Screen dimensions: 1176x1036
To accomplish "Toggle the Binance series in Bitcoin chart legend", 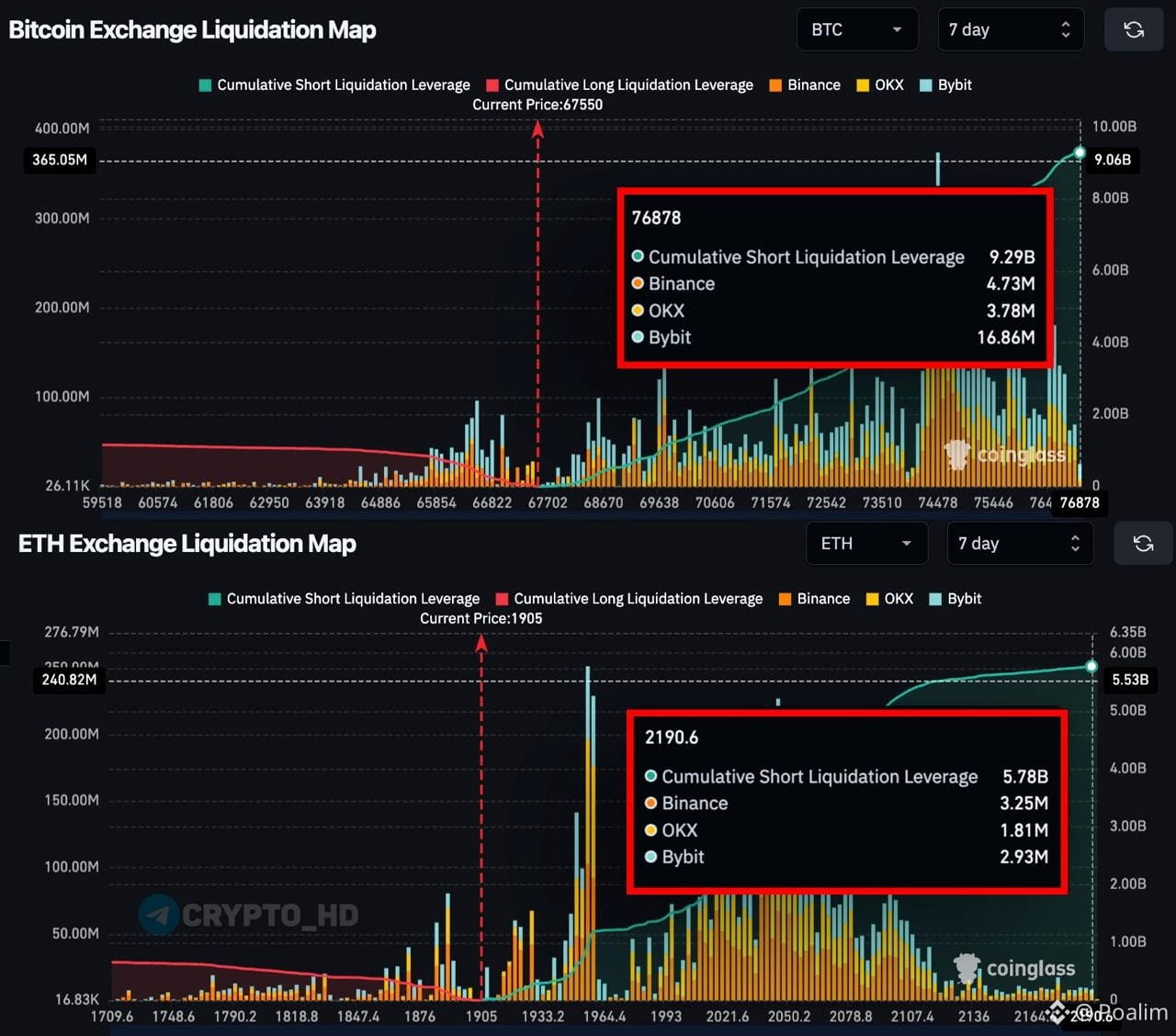I will (805, 84).
